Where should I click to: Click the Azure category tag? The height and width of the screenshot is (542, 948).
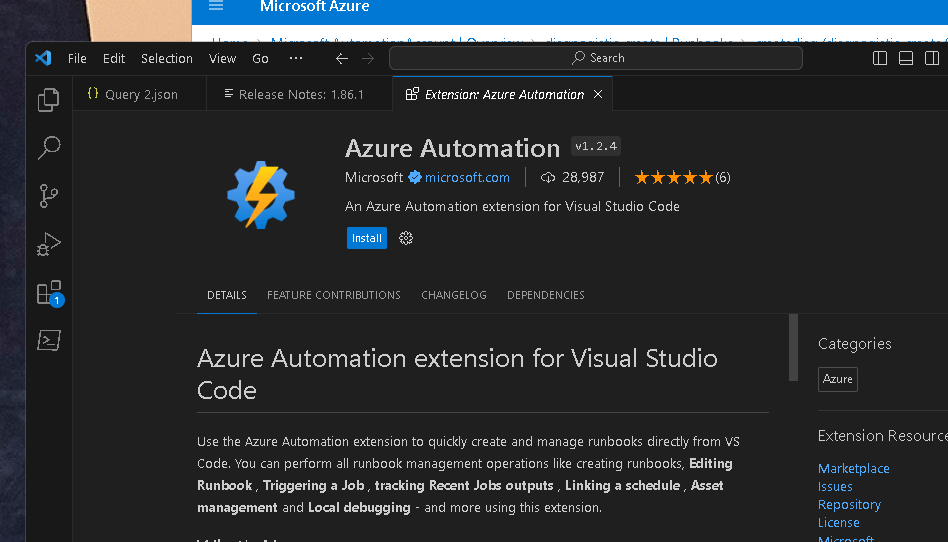coord(838,379)
